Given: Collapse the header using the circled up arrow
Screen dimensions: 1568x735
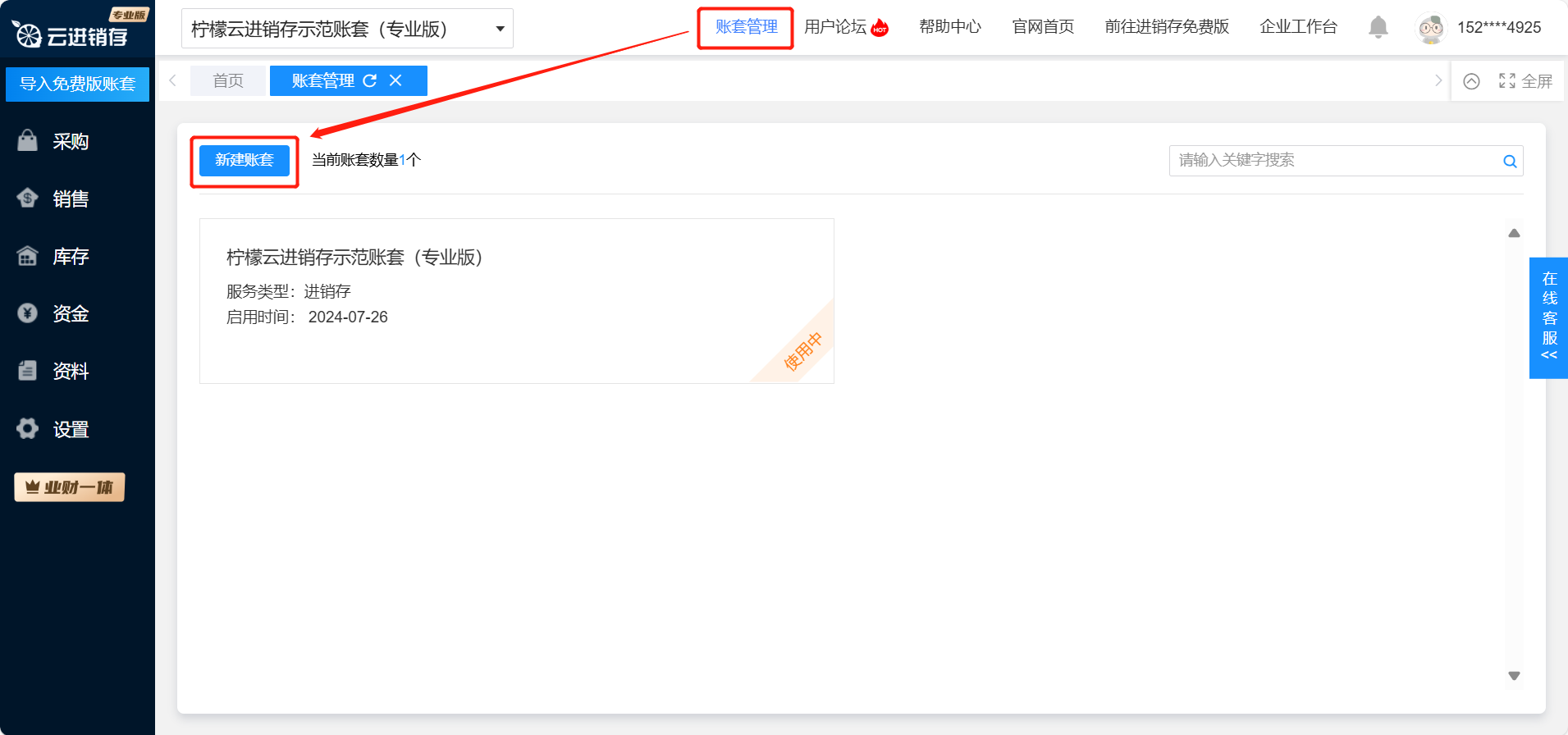Looking at the screenshot, I should click(x=1472, y=81).
